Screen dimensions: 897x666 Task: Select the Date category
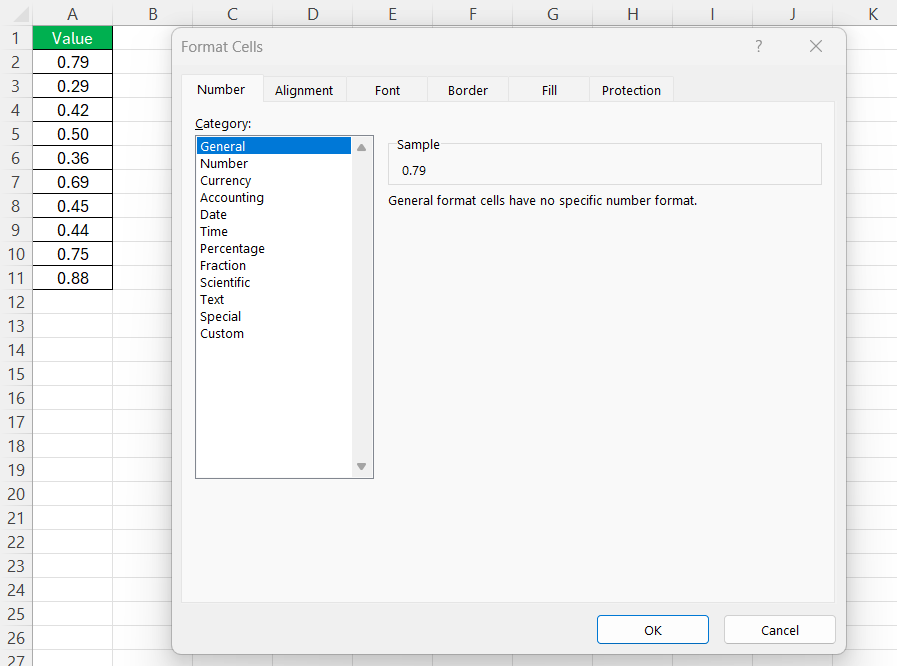pos(274,215)
